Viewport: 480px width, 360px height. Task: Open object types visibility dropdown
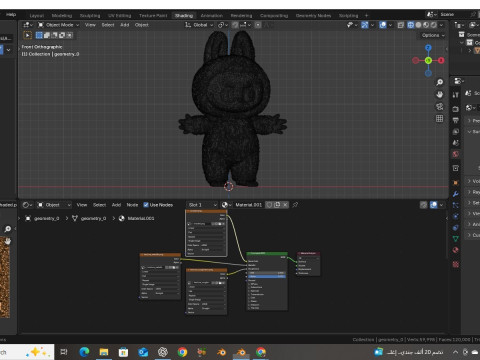click(x=352, y=25)
